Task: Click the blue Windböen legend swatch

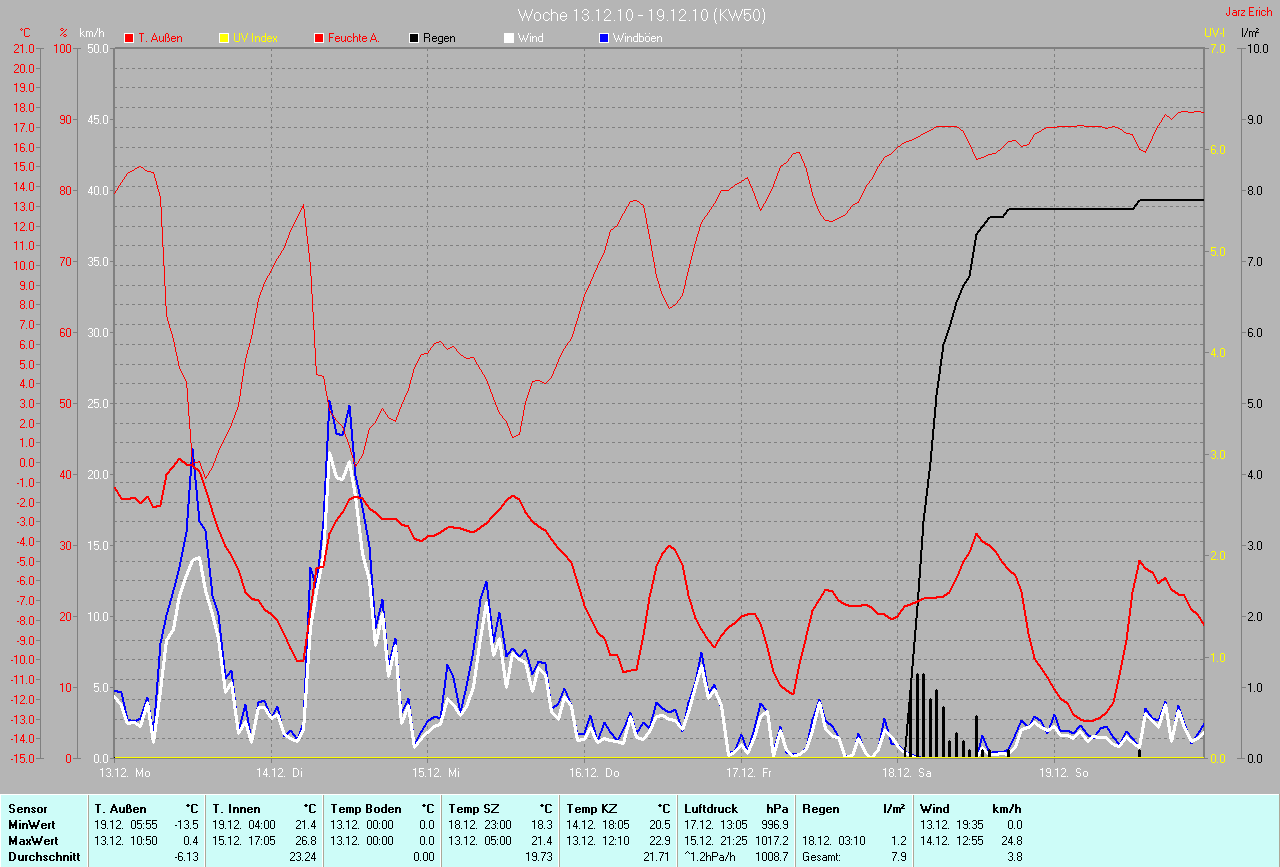Action: coord(604,38)
